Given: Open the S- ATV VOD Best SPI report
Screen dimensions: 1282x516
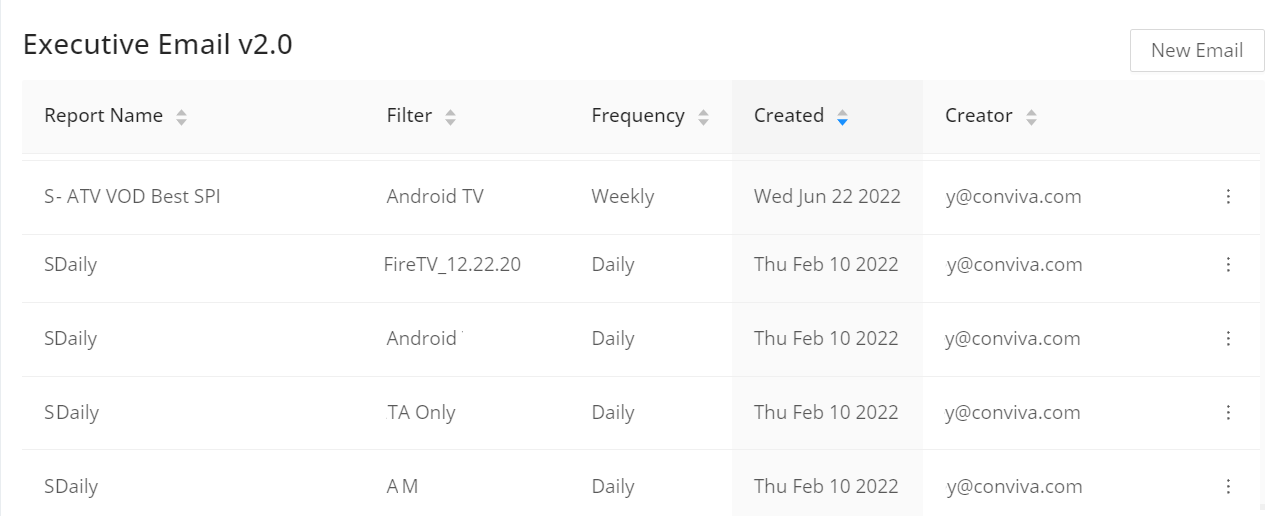Looking at the screenshot, I should 132,197.
